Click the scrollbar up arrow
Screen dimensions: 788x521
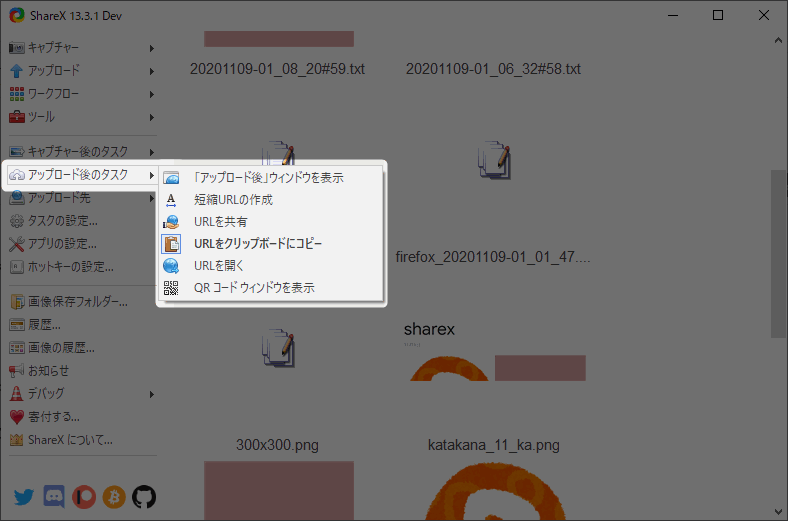[x=778, y=41]
